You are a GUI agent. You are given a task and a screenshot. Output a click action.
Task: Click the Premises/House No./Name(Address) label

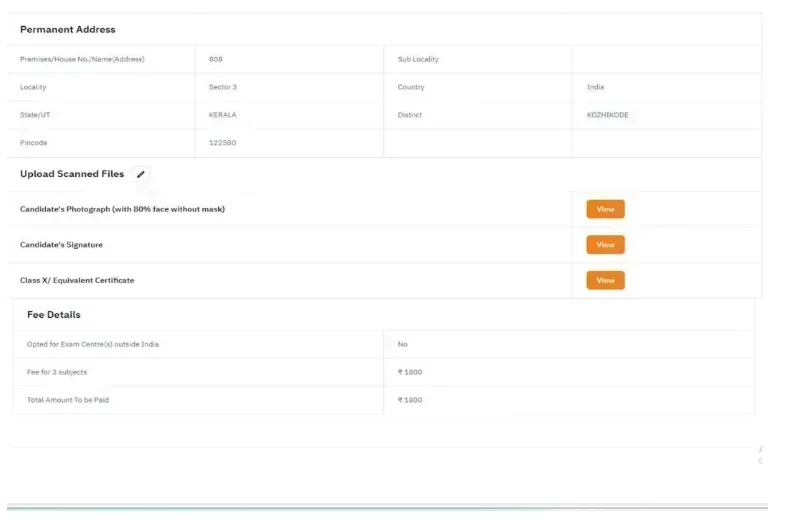pyautogui.click(x=82, y=59)
